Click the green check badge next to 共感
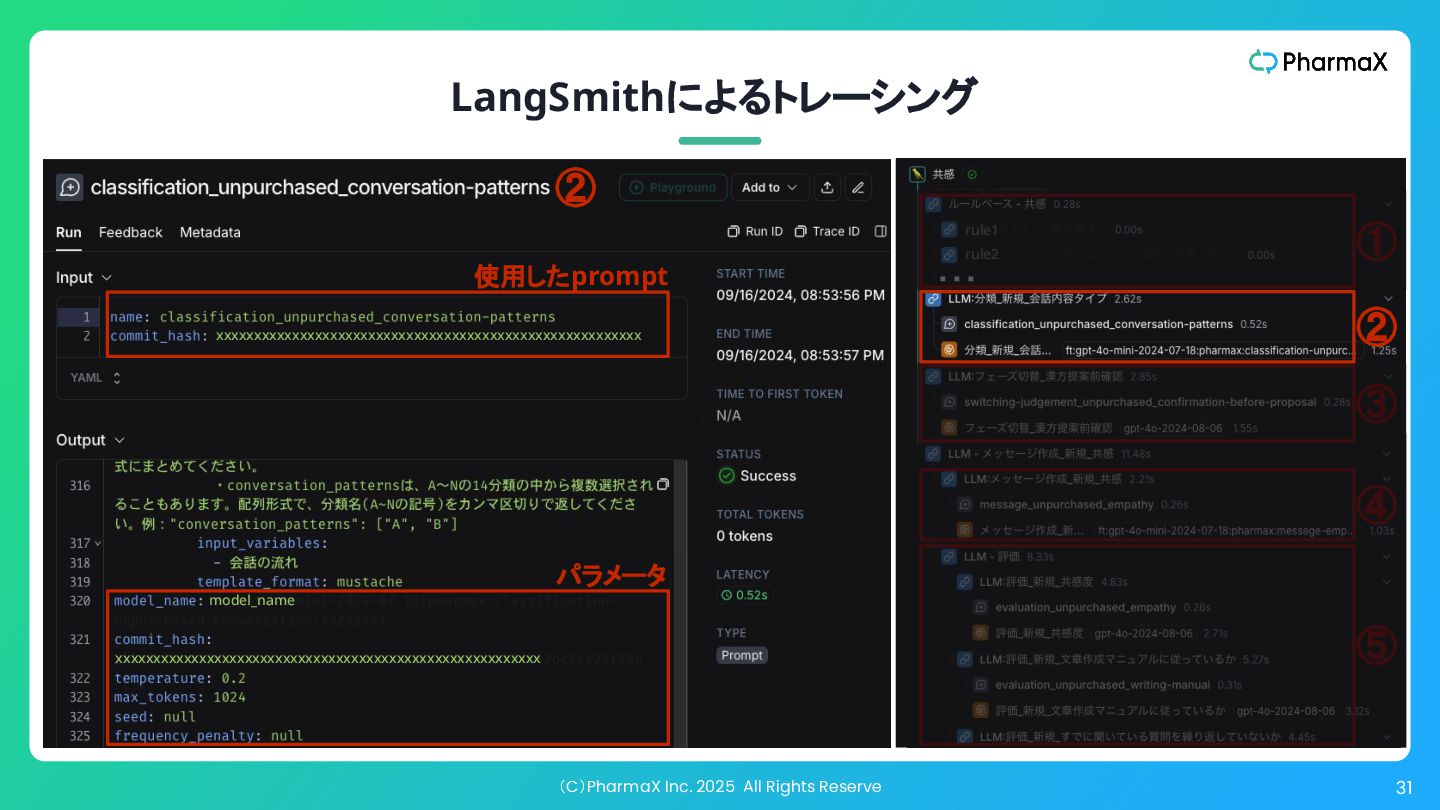Viewport: 1440px width, 810px height. [972, 174]
